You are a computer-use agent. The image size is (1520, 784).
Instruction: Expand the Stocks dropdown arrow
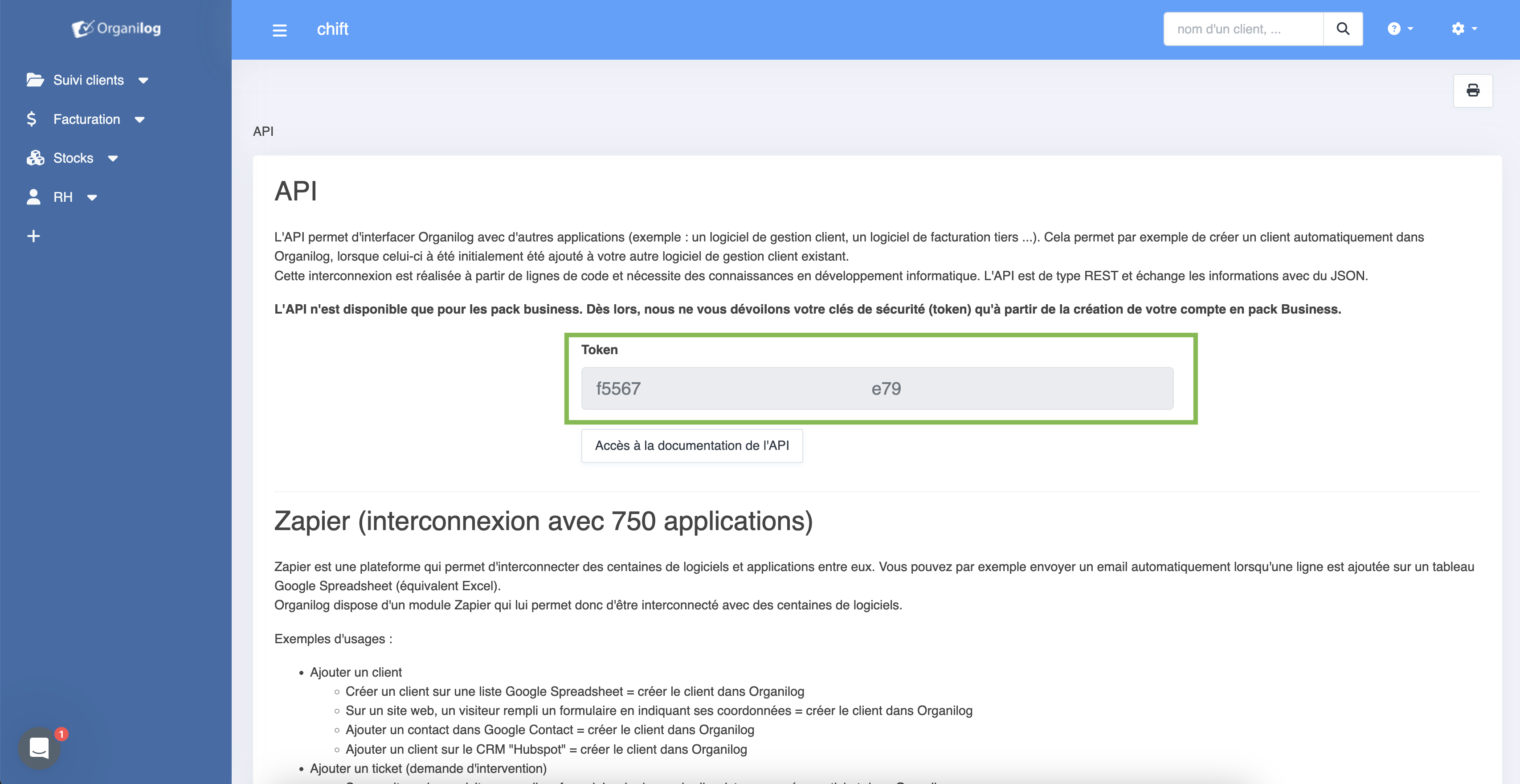pyautogui.click(x=113, y=159)
